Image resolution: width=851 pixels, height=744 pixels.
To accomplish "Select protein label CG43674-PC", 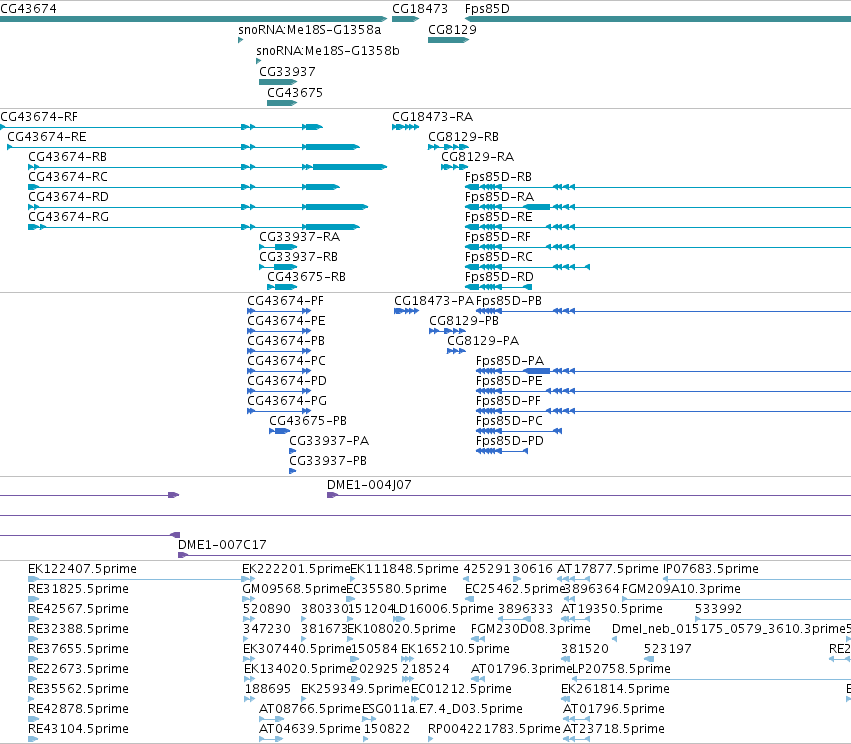I will coord(287,361).
